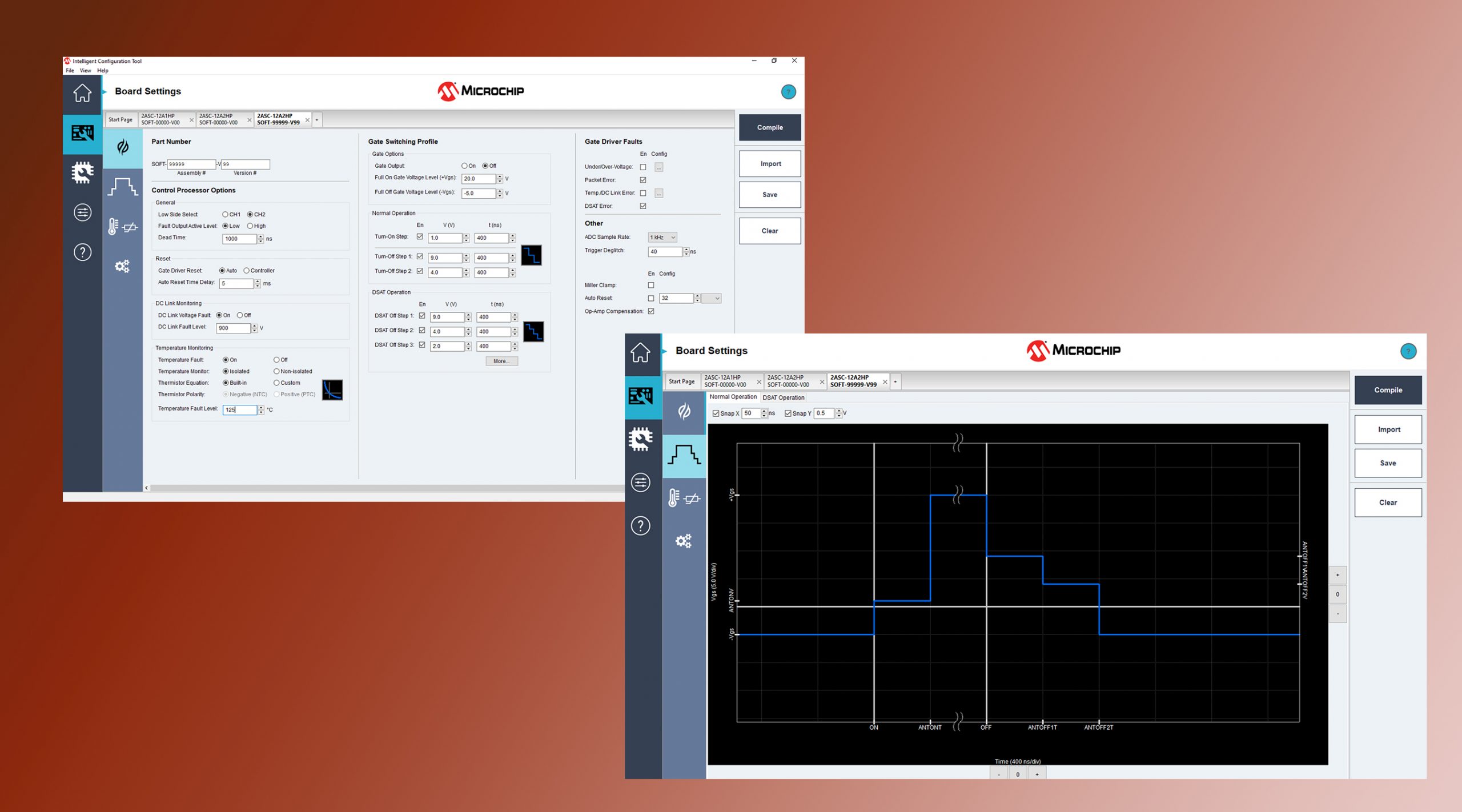Toggle the Snap X checkbox
Image resolution: width=1462 pixels, height=812 pixels.
tap(716, 413)
